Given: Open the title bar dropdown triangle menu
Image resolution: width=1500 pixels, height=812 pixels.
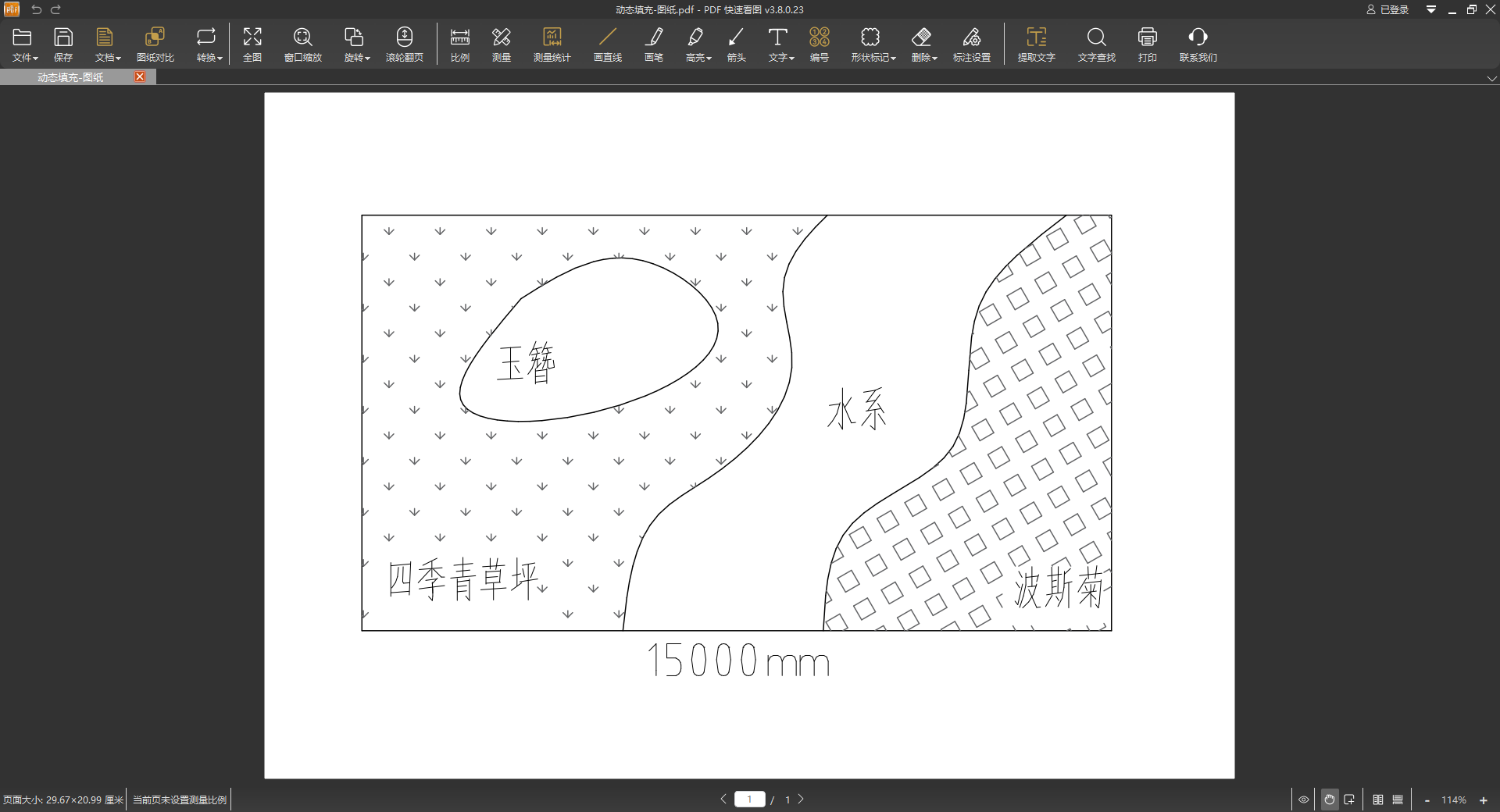Looking at the screenshot, I should point(1431,9).
